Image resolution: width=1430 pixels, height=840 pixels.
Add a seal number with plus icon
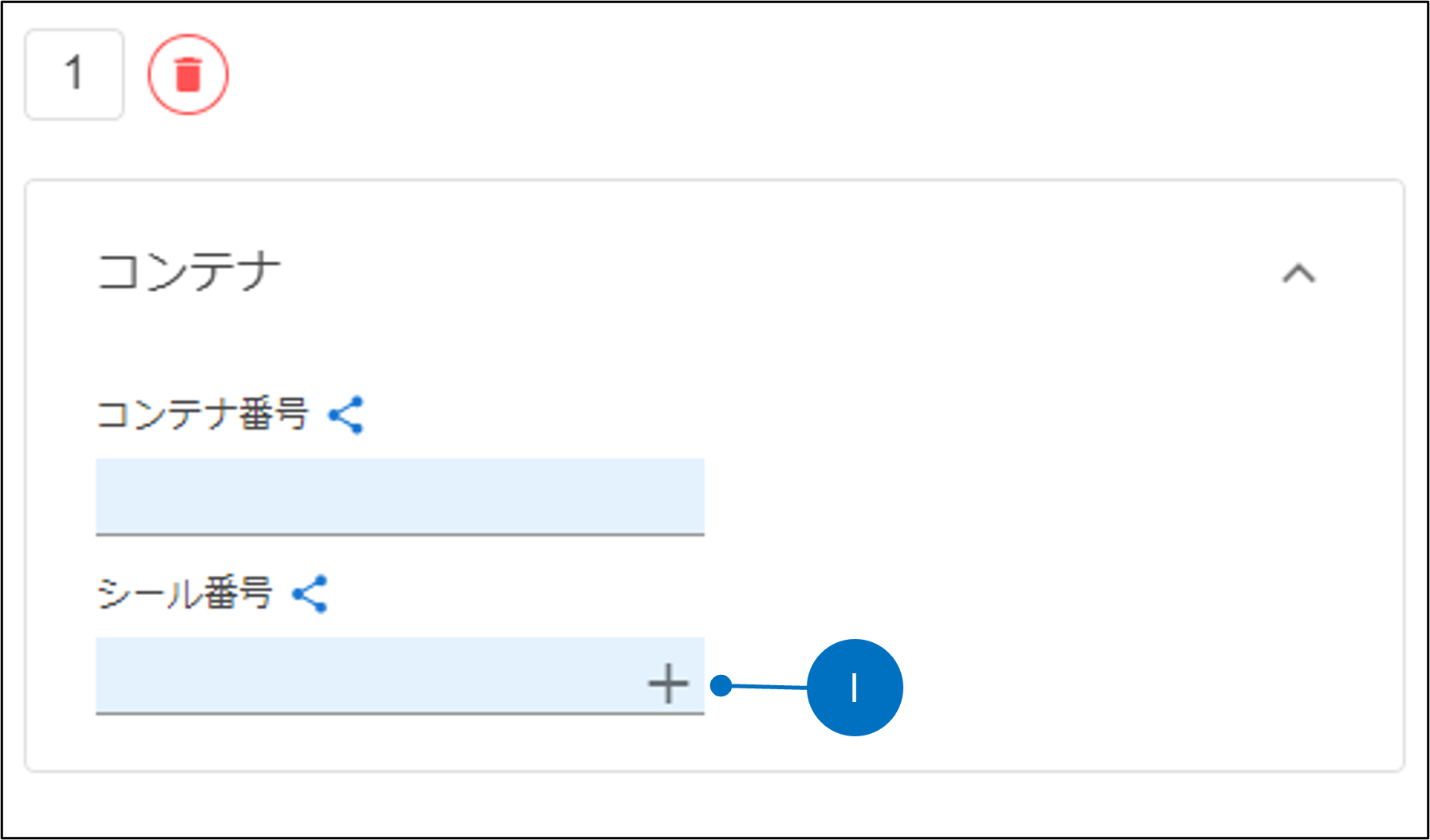(x=668, y=684)
